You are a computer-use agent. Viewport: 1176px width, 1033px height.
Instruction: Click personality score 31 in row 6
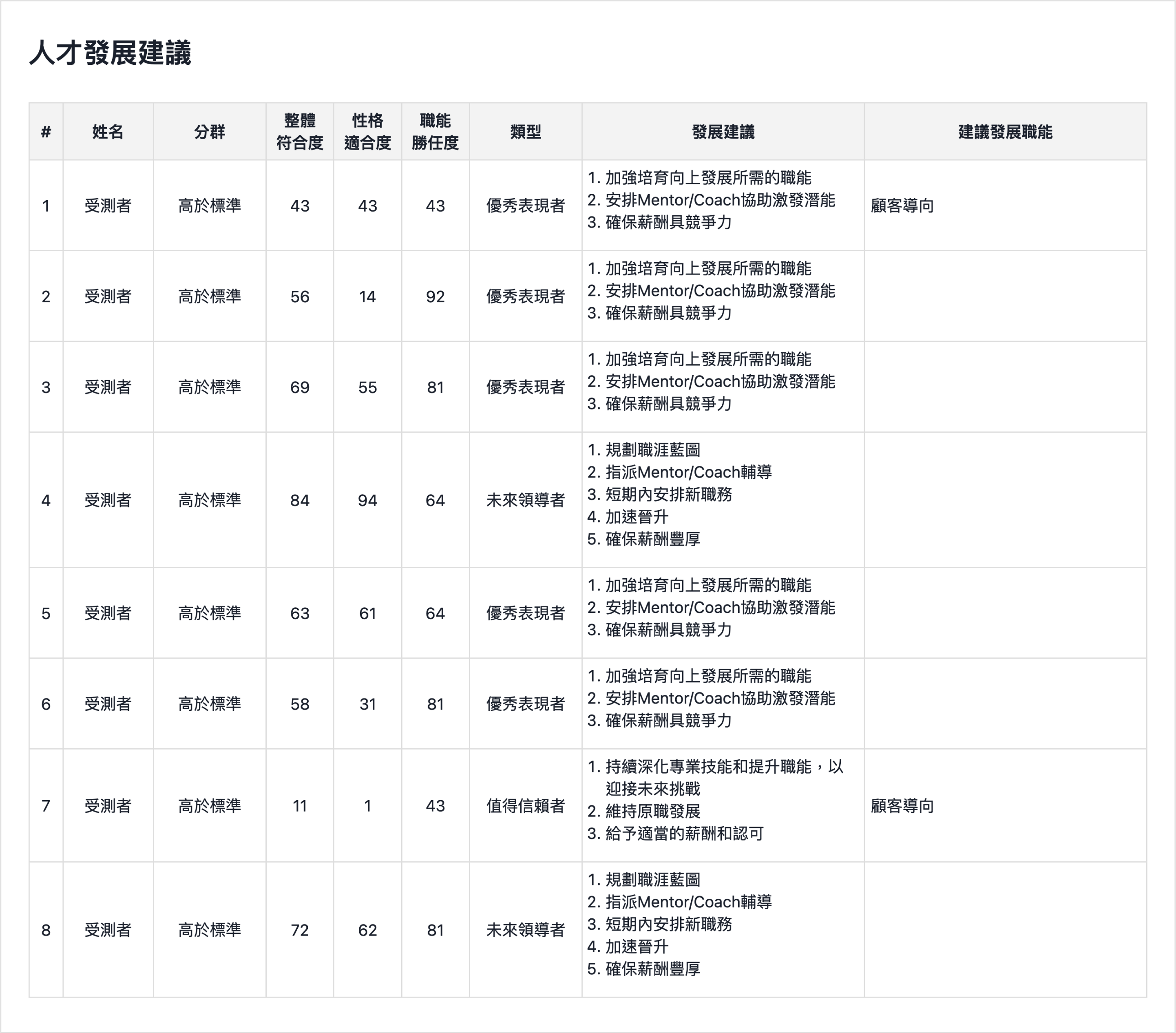[x=368, y=704]
